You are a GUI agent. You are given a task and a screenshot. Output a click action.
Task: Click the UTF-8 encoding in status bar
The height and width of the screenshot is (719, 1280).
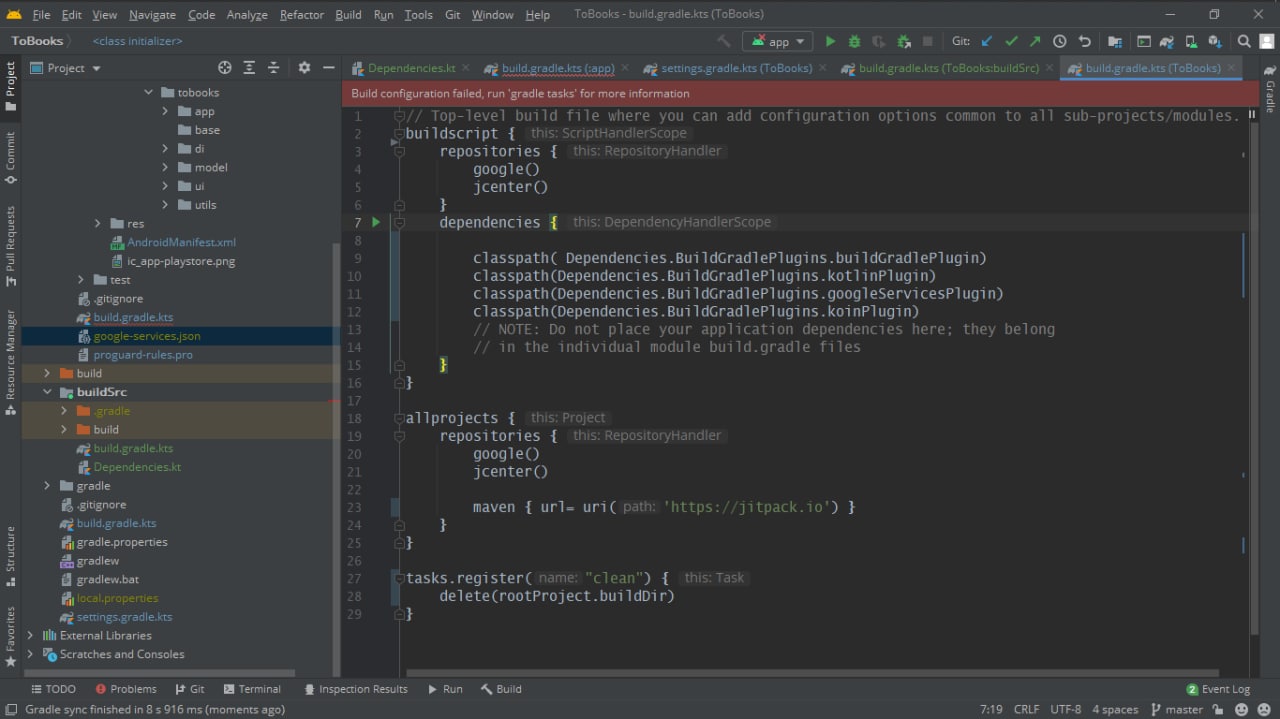(1065, 709)
